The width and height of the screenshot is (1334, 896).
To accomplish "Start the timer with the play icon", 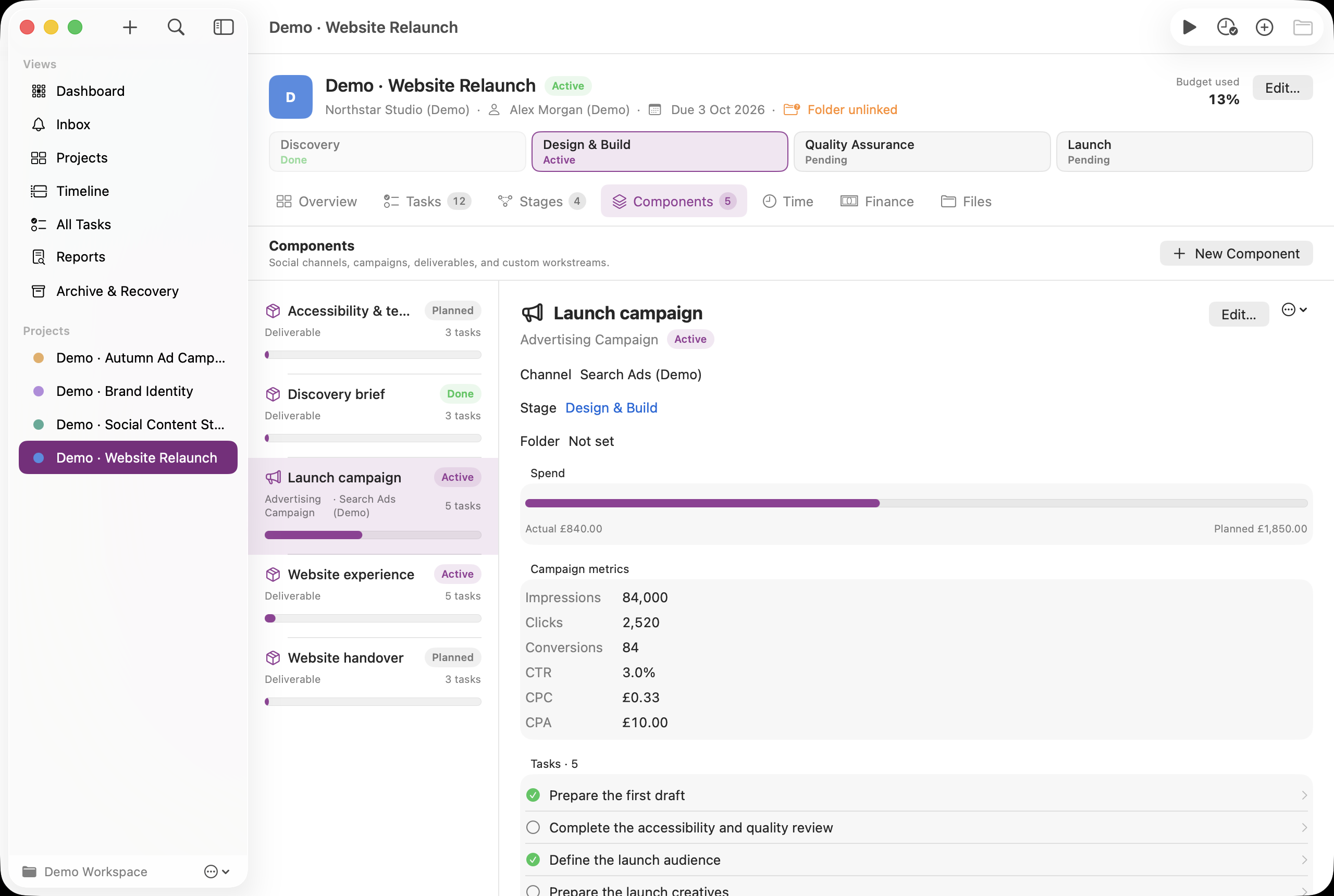I will click(x=1190, y=28).
